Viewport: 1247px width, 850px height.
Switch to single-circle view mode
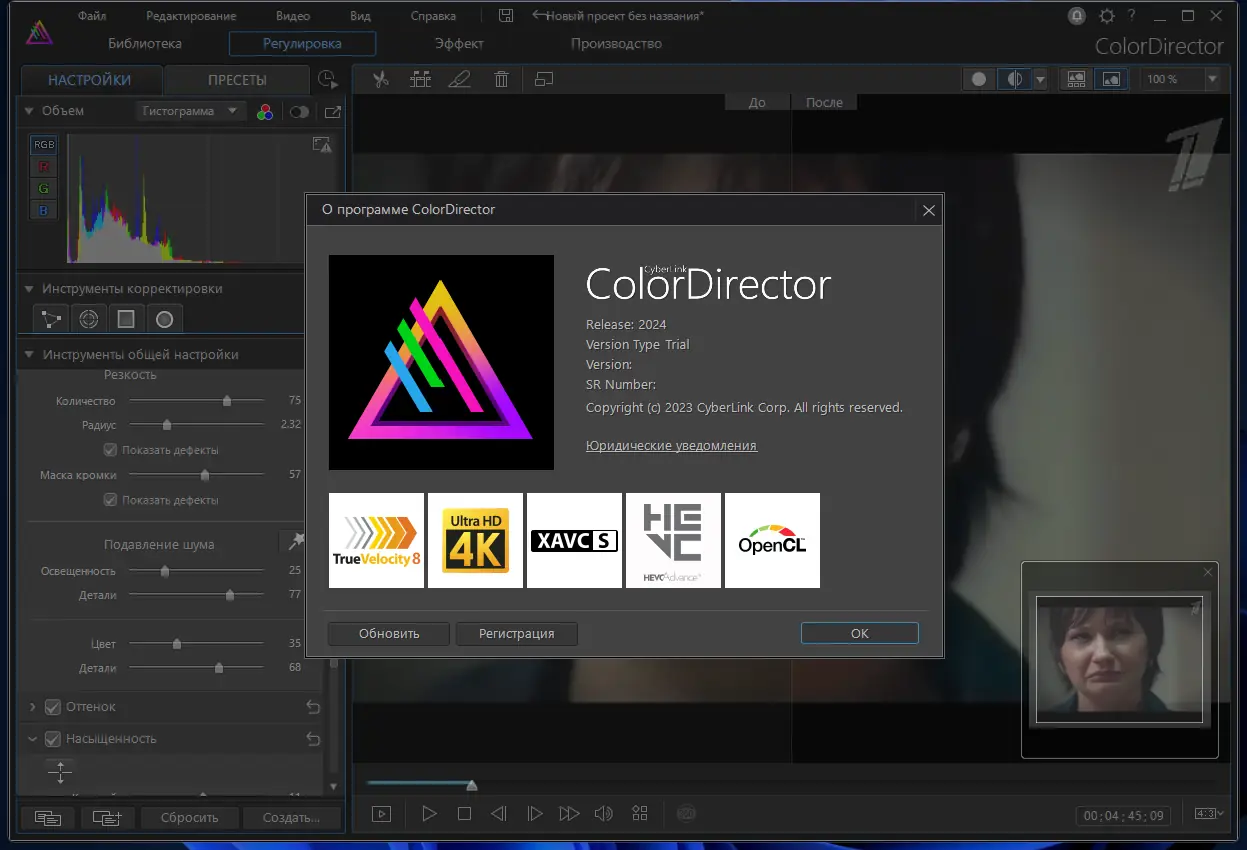point(979,79)
